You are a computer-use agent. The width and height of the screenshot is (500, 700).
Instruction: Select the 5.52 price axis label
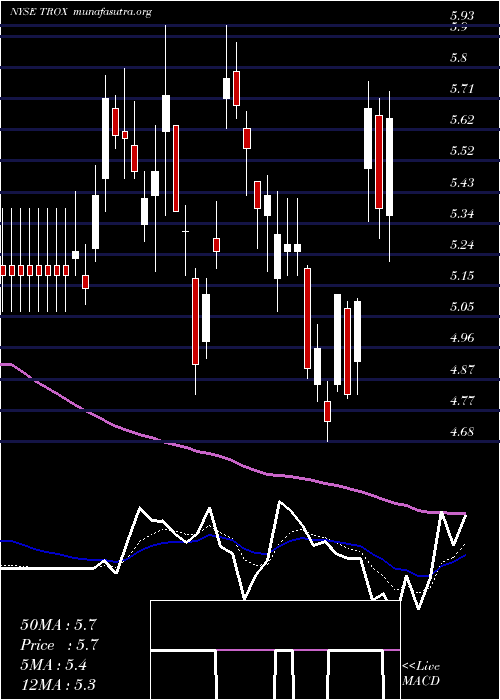(462, 150)
